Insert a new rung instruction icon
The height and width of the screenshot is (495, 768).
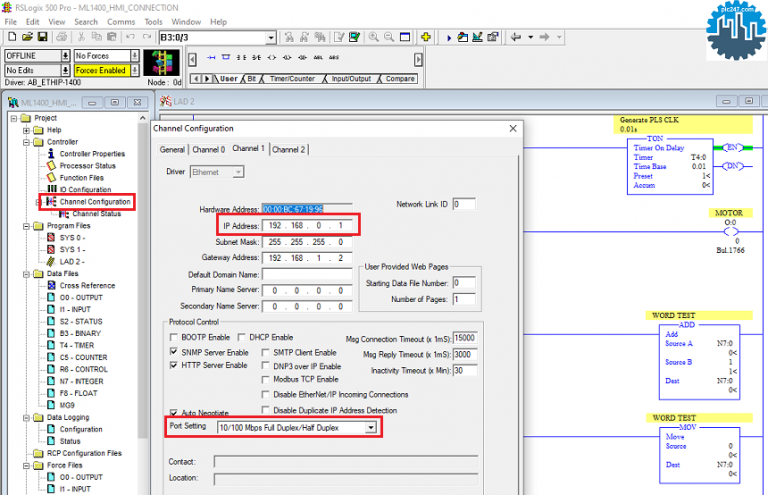[211, 57]
